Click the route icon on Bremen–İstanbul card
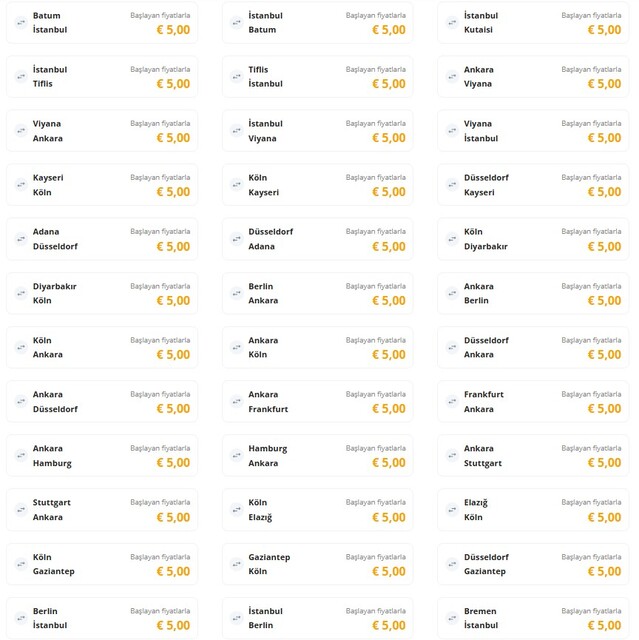 coord(450,616)
